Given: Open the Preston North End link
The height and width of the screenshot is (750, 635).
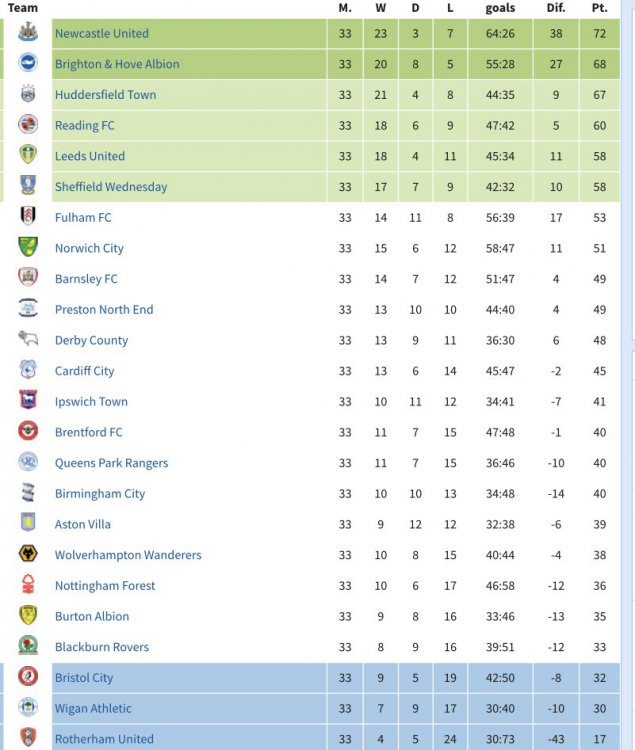Looking at the screenshot, I should (104, 310).
